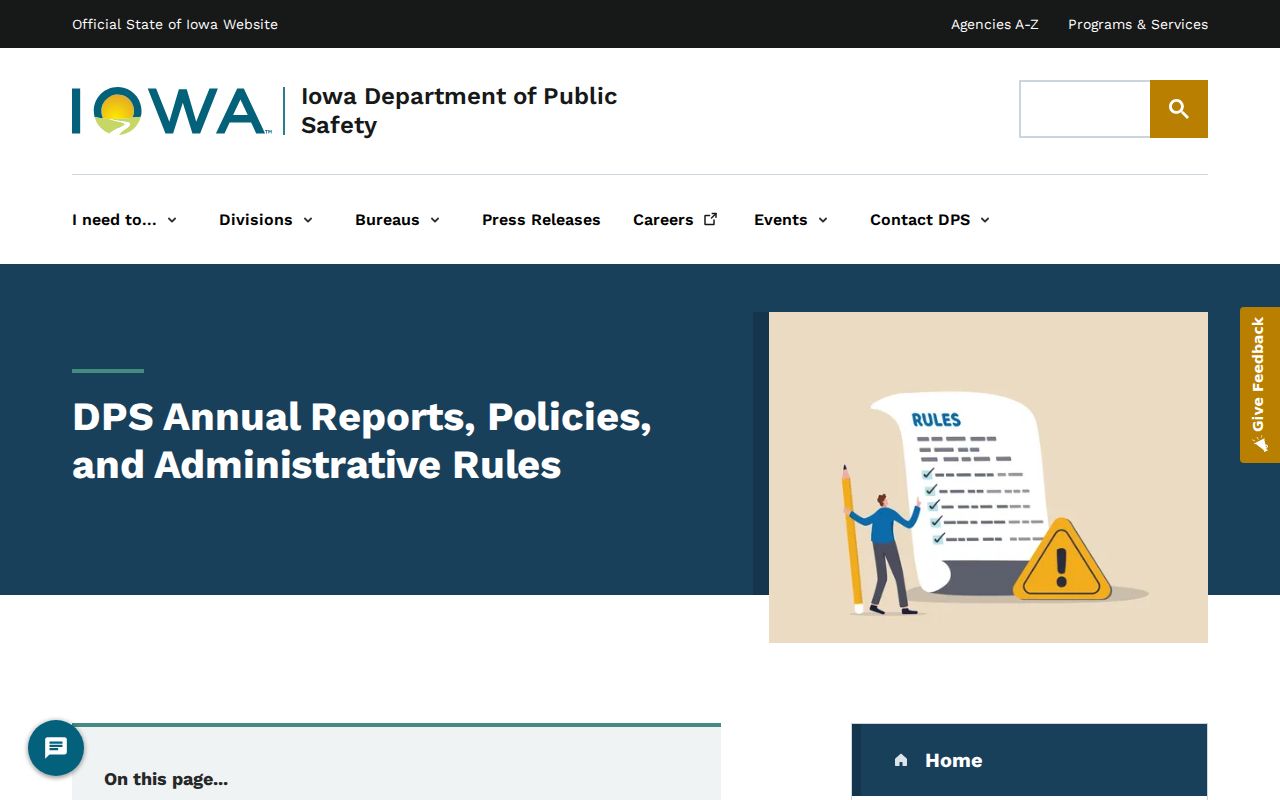Open Agencies A-Z link
Screen dimensions: 1280x800
tap(994, 24)
